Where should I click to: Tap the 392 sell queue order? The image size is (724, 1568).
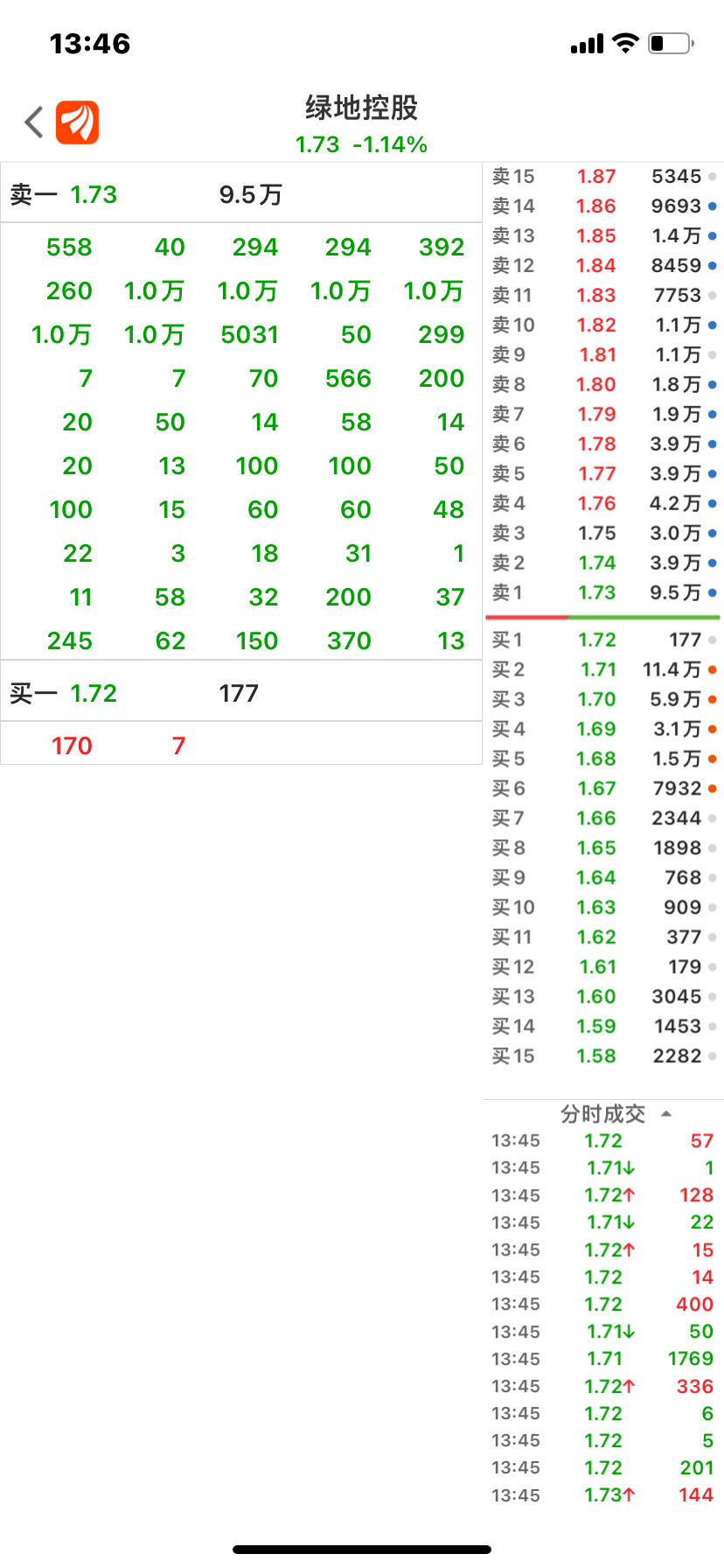click(442, 248)
